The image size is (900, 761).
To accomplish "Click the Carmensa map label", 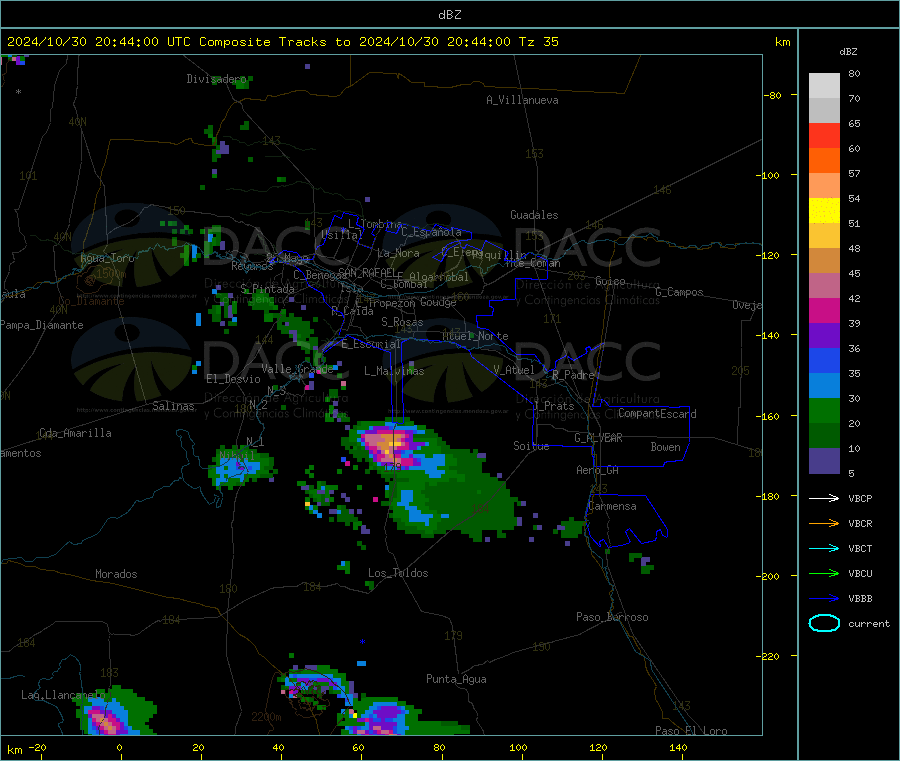I will click(612, 506).
